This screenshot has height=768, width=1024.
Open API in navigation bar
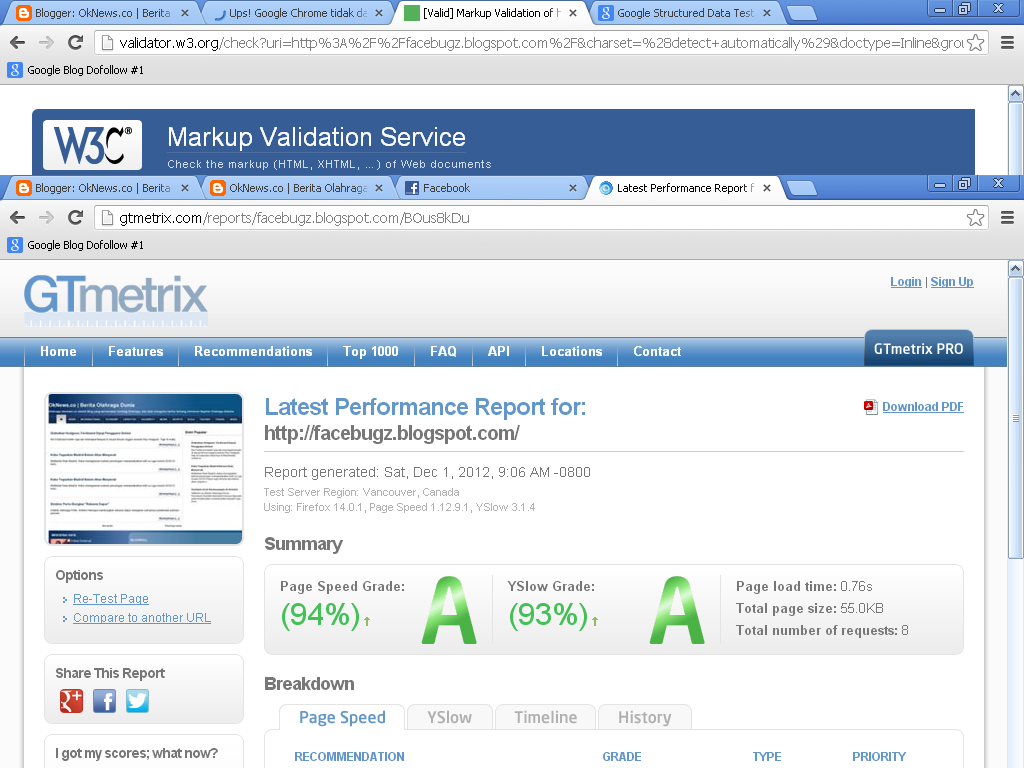click(498, 351)
